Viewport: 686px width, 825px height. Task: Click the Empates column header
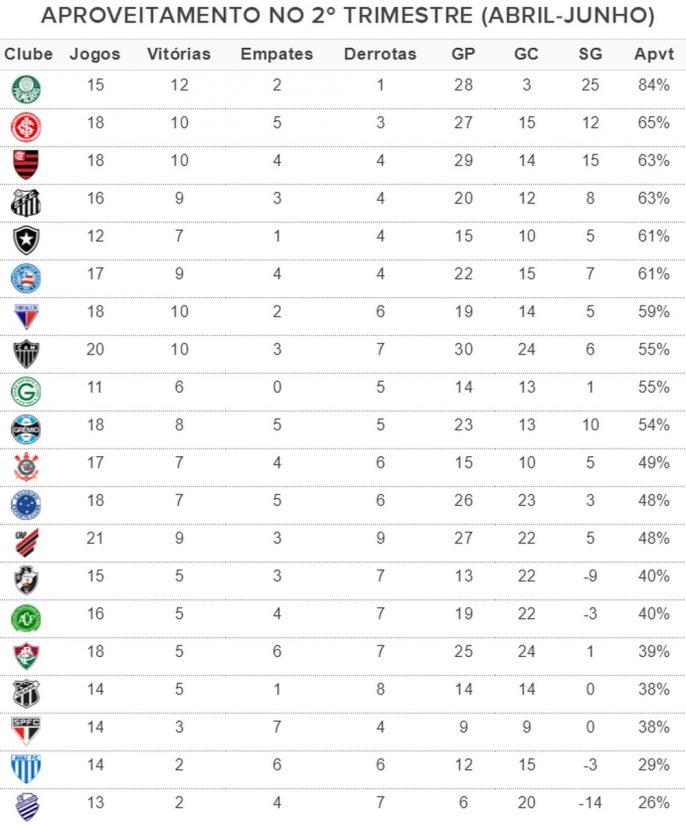click(x=277, y=54)
